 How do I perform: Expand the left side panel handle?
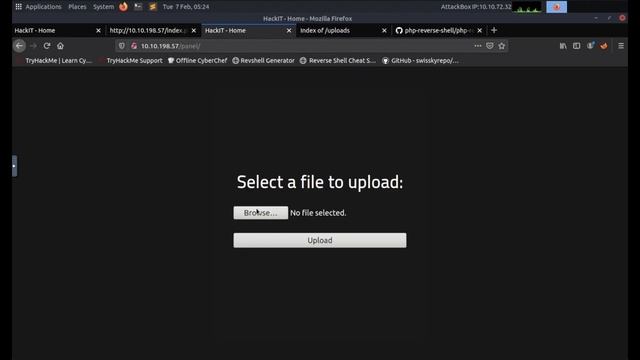tap(14, 166)
